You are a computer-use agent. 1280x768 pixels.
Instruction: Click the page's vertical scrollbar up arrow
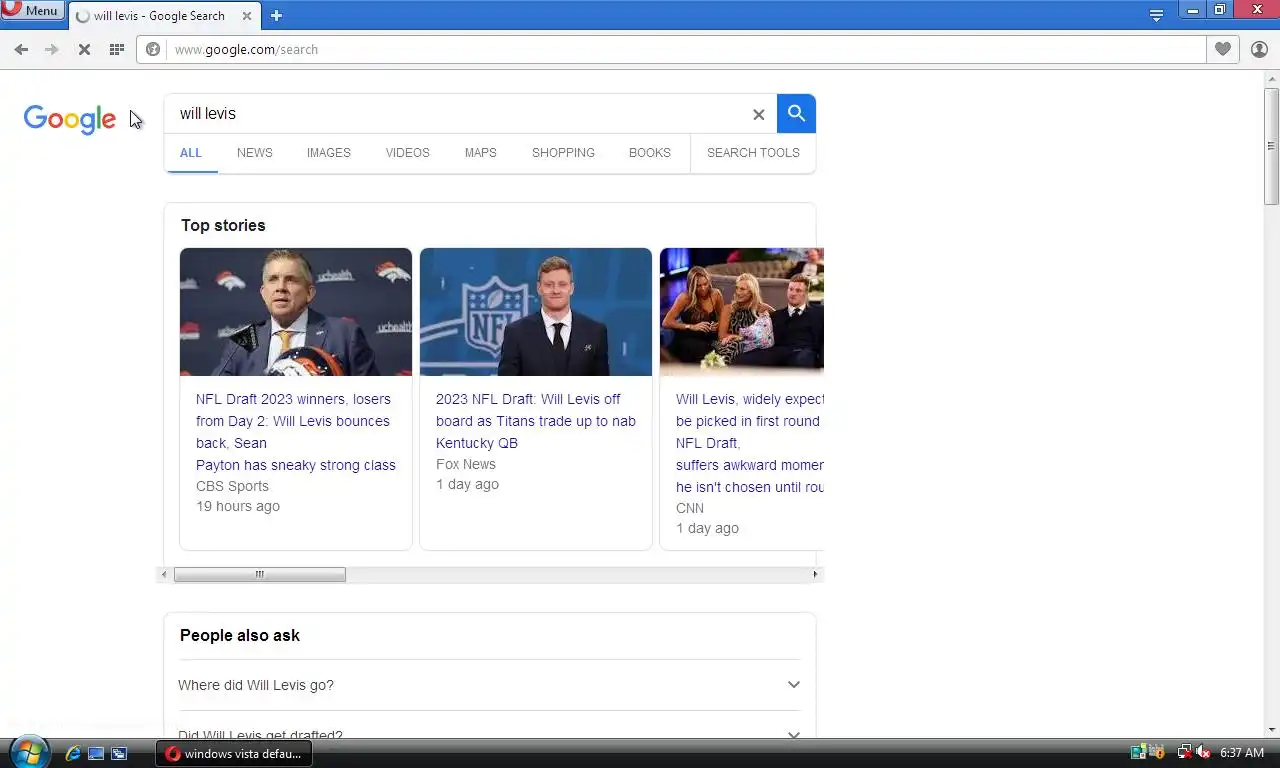pyautogui.click(x=1272, y=79)
